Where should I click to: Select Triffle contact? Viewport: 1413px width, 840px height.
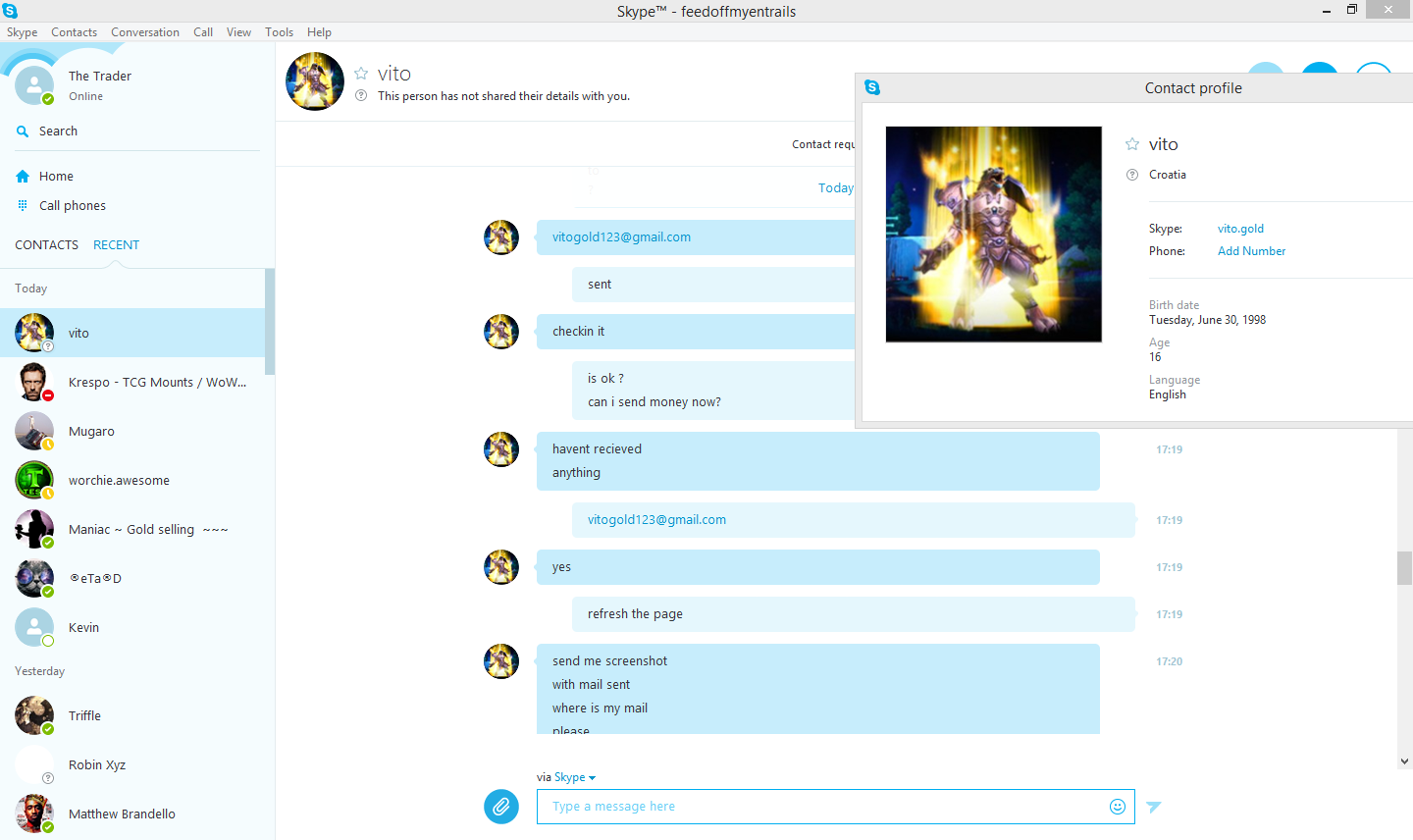[x=132, y=715]
